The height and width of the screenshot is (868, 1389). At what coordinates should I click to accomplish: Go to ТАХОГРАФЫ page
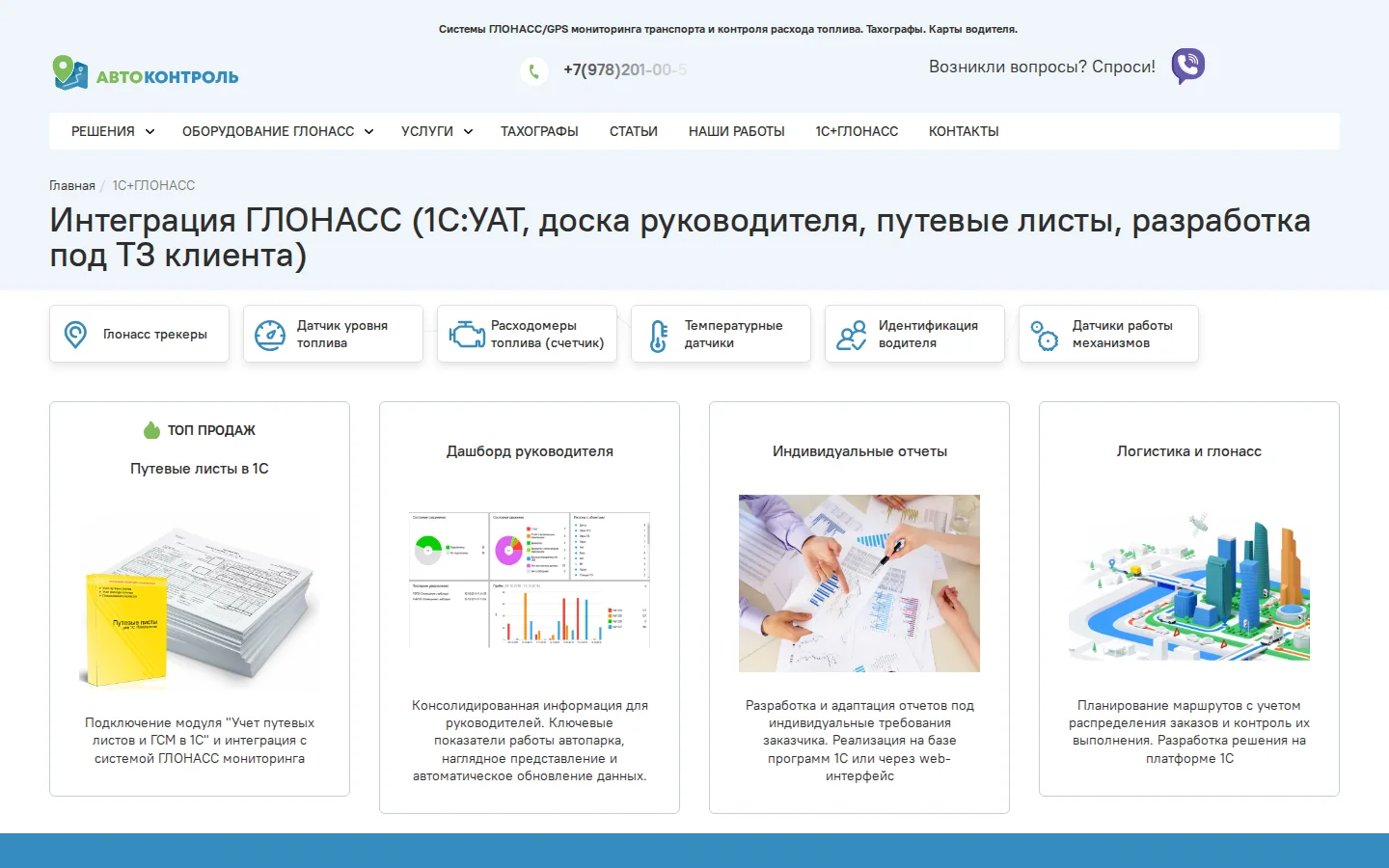point(539,131)
